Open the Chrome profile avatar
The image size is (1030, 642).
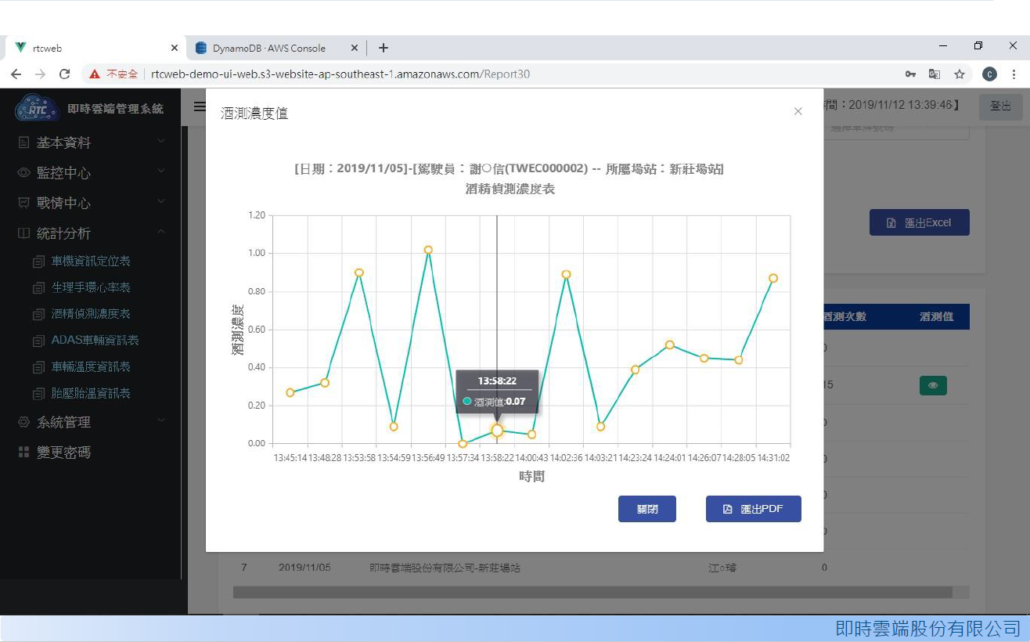click(x=989, y=74)
